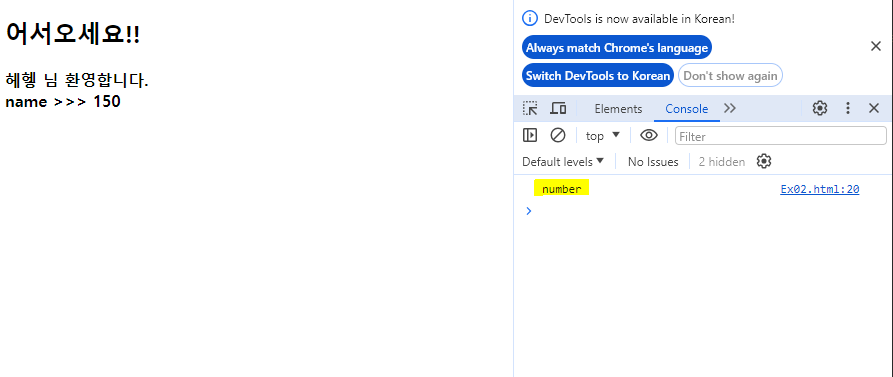Click the Don't show again button
Viewport: 893px width, 377px height.
[x=730, y=75]
